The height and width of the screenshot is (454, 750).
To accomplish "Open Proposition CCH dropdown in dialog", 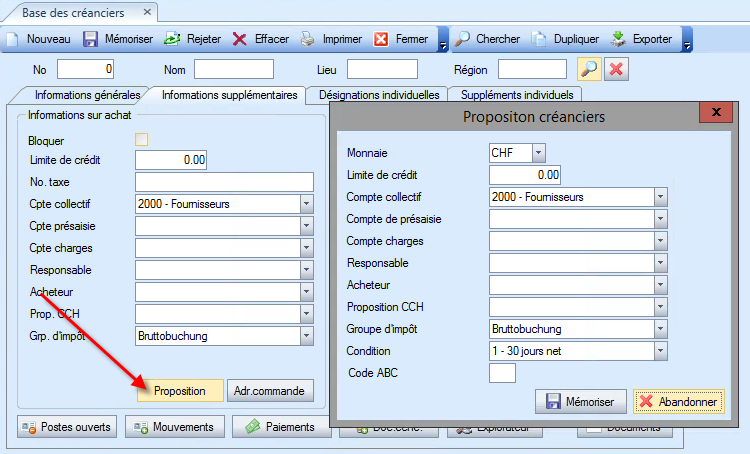I will (660, 307).
